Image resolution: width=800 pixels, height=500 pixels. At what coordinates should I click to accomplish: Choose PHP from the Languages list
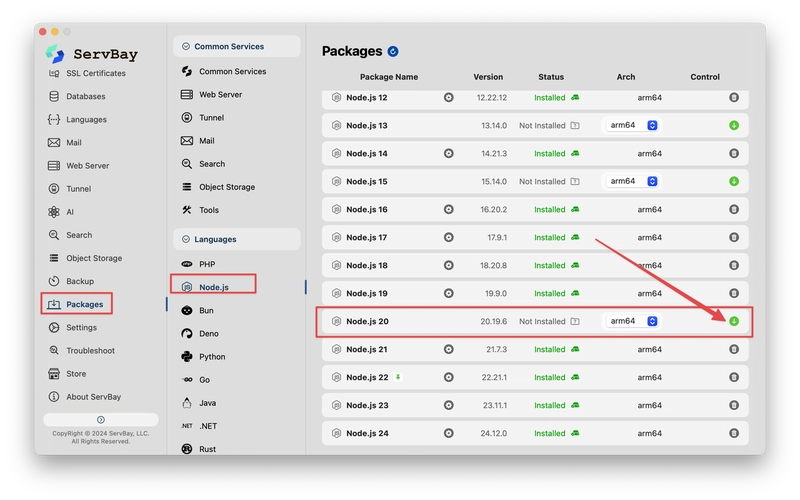(207, 264)
